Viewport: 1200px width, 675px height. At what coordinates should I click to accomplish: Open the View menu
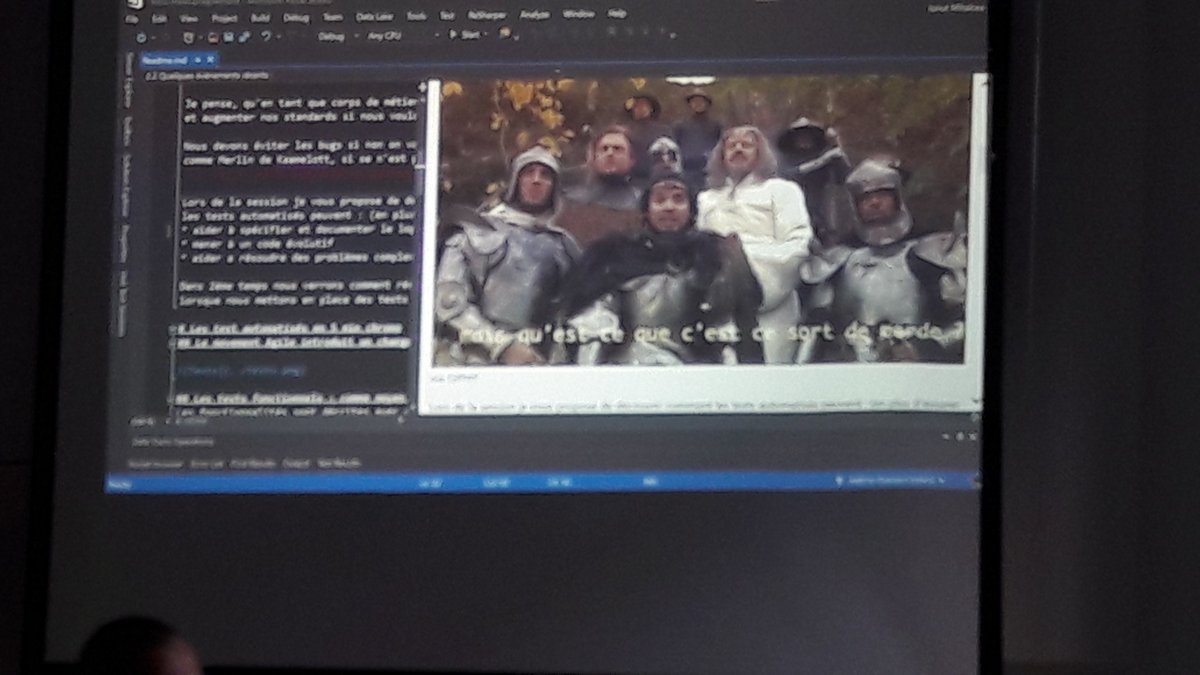point(189,16)
